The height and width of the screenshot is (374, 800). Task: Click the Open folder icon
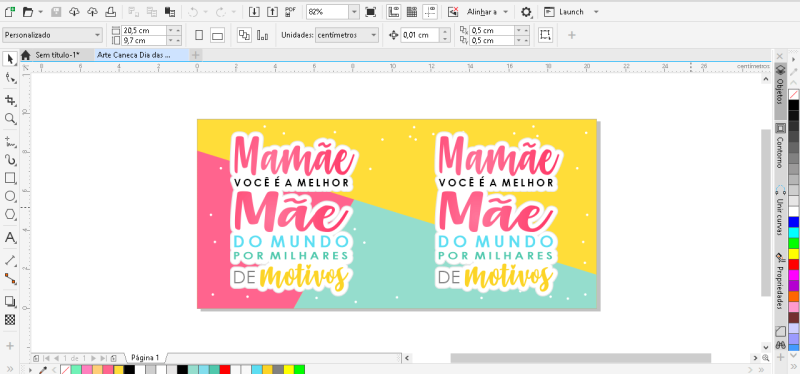28,12
